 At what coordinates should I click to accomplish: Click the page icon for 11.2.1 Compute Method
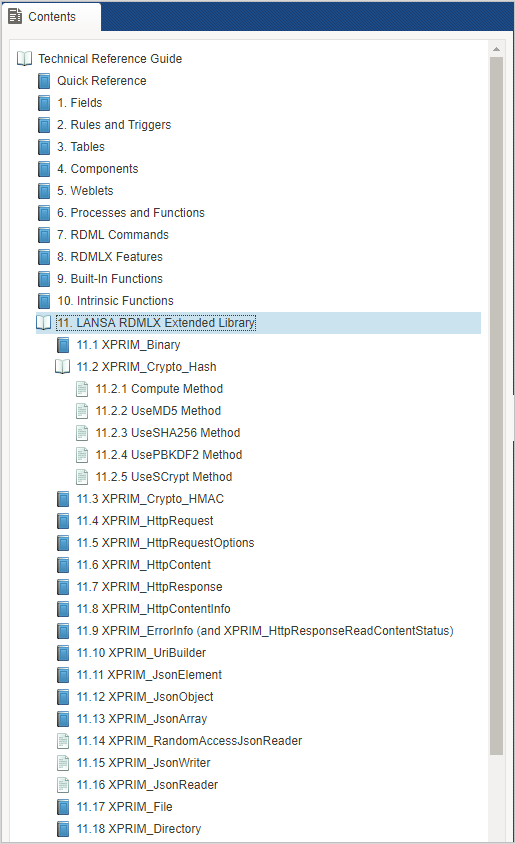(82, 389)
